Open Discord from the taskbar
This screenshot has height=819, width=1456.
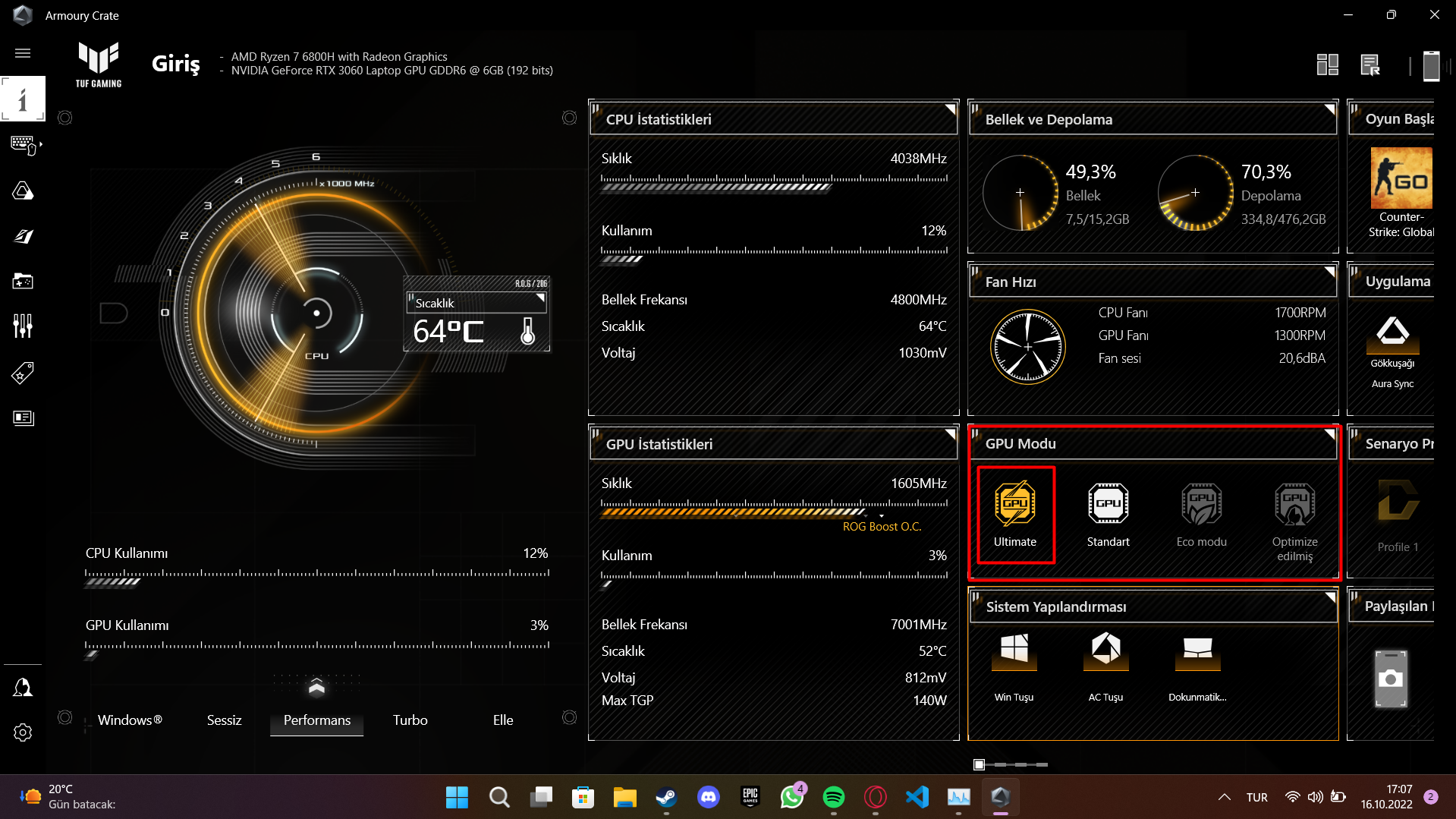click(x=709, y=797)
